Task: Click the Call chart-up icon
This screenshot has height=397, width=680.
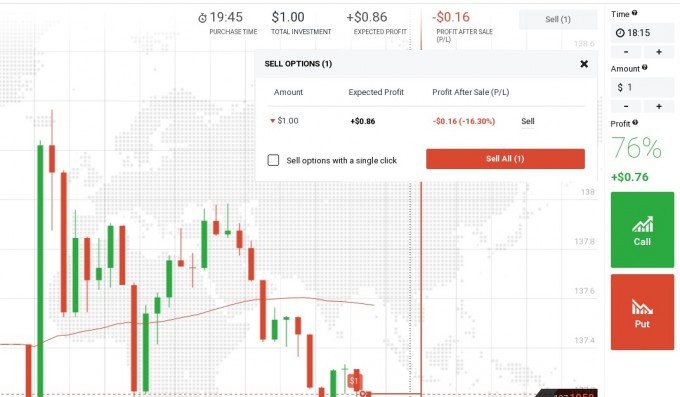Action: (x=642, y=224)
